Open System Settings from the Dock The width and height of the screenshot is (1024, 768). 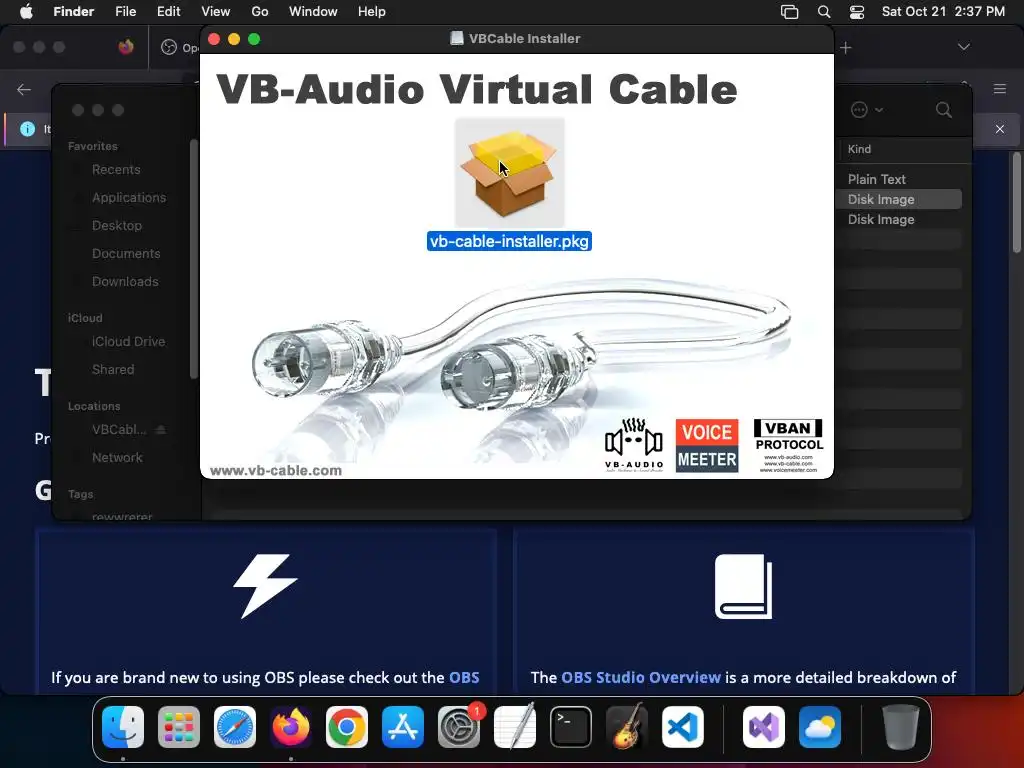tap(459, 727)
